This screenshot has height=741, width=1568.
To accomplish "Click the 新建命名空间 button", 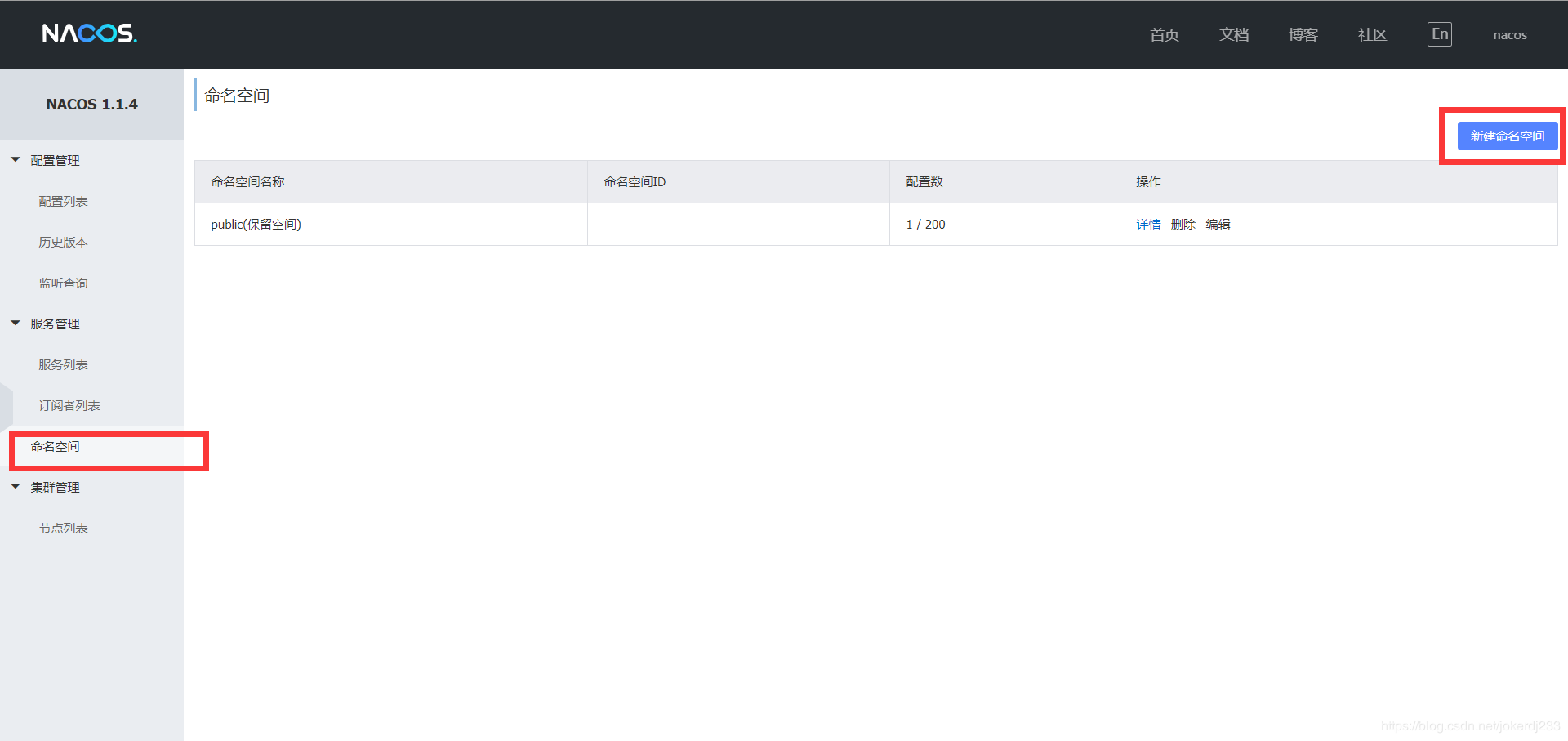I will [1508, 136].
